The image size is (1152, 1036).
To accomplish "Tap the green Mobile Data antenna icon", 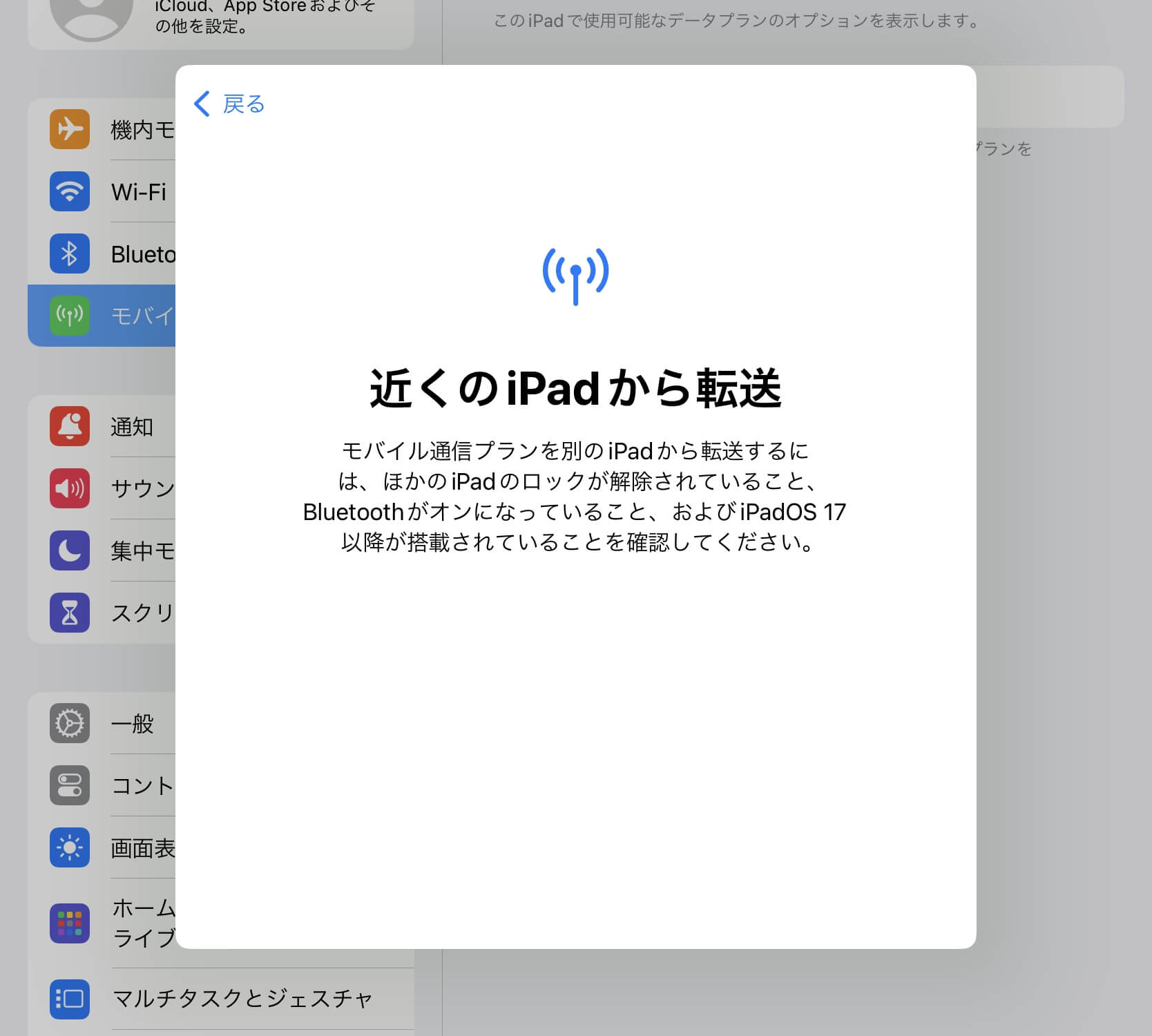I will coord(70,316).
